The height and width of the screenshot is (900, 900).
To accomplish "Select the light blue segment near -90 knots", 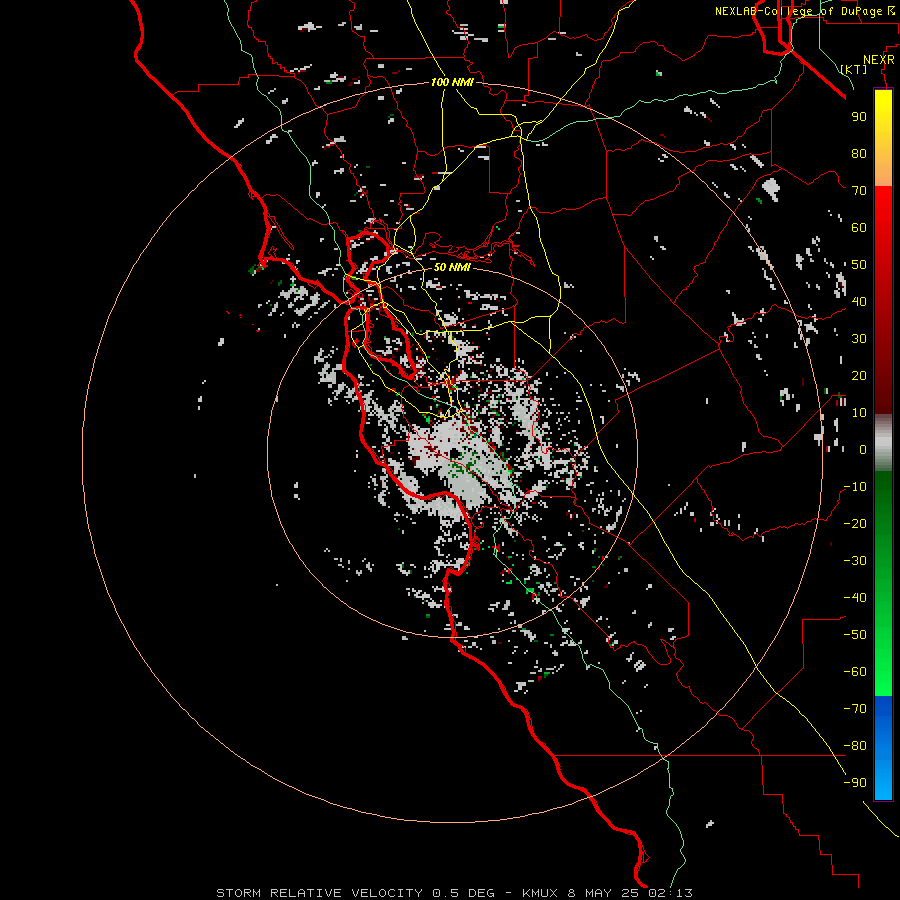I will (883, 781).
